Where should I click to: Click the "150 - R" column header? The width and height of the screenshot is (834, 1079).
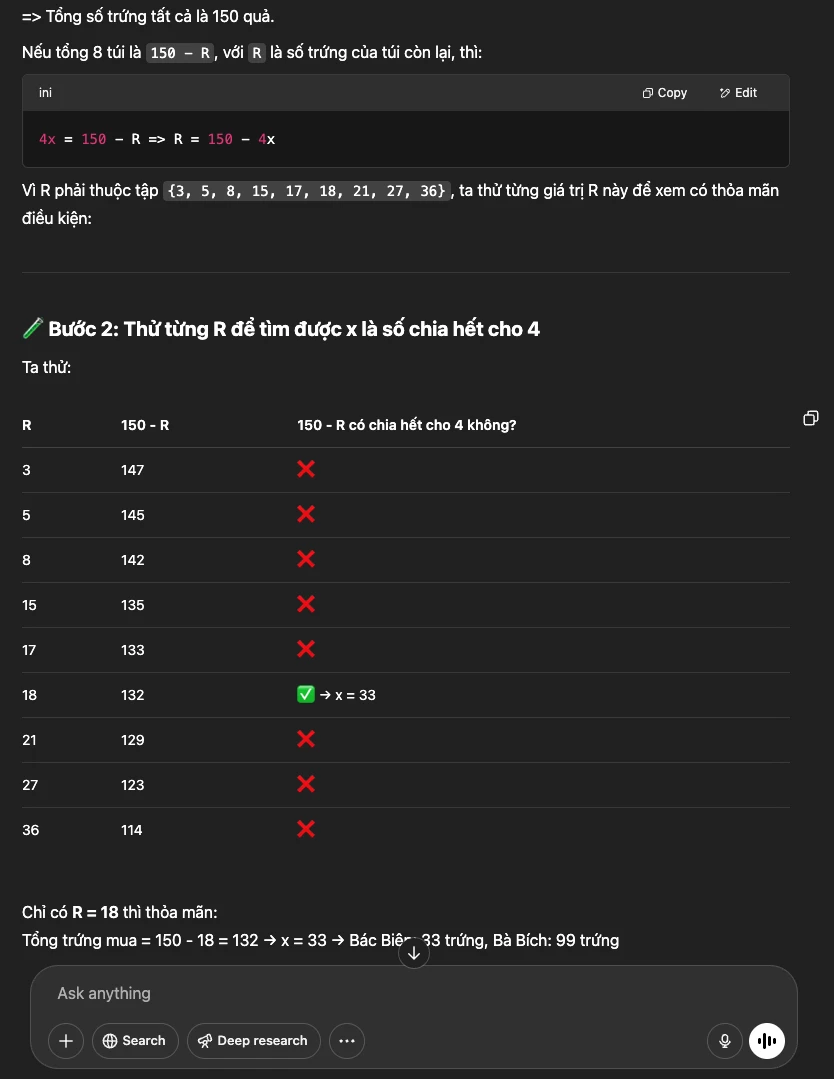pyautogui.click(x=145, y=425)
